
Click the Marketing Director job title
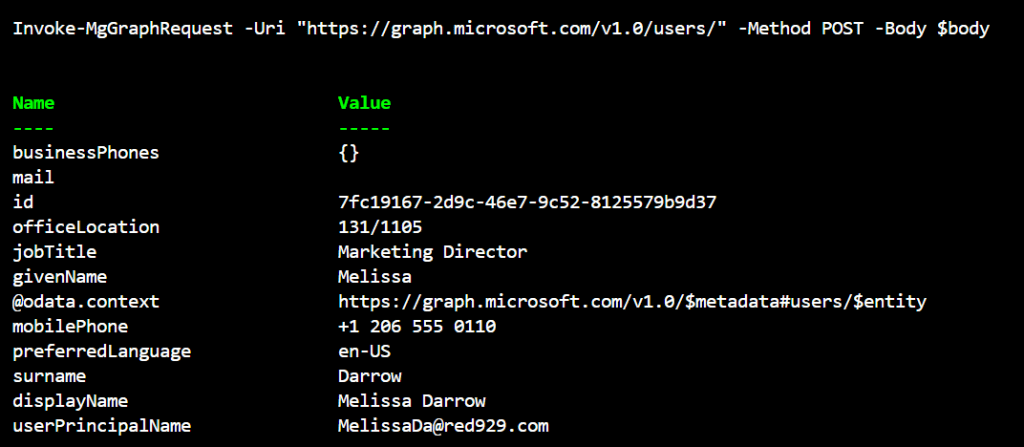[432, 252]
